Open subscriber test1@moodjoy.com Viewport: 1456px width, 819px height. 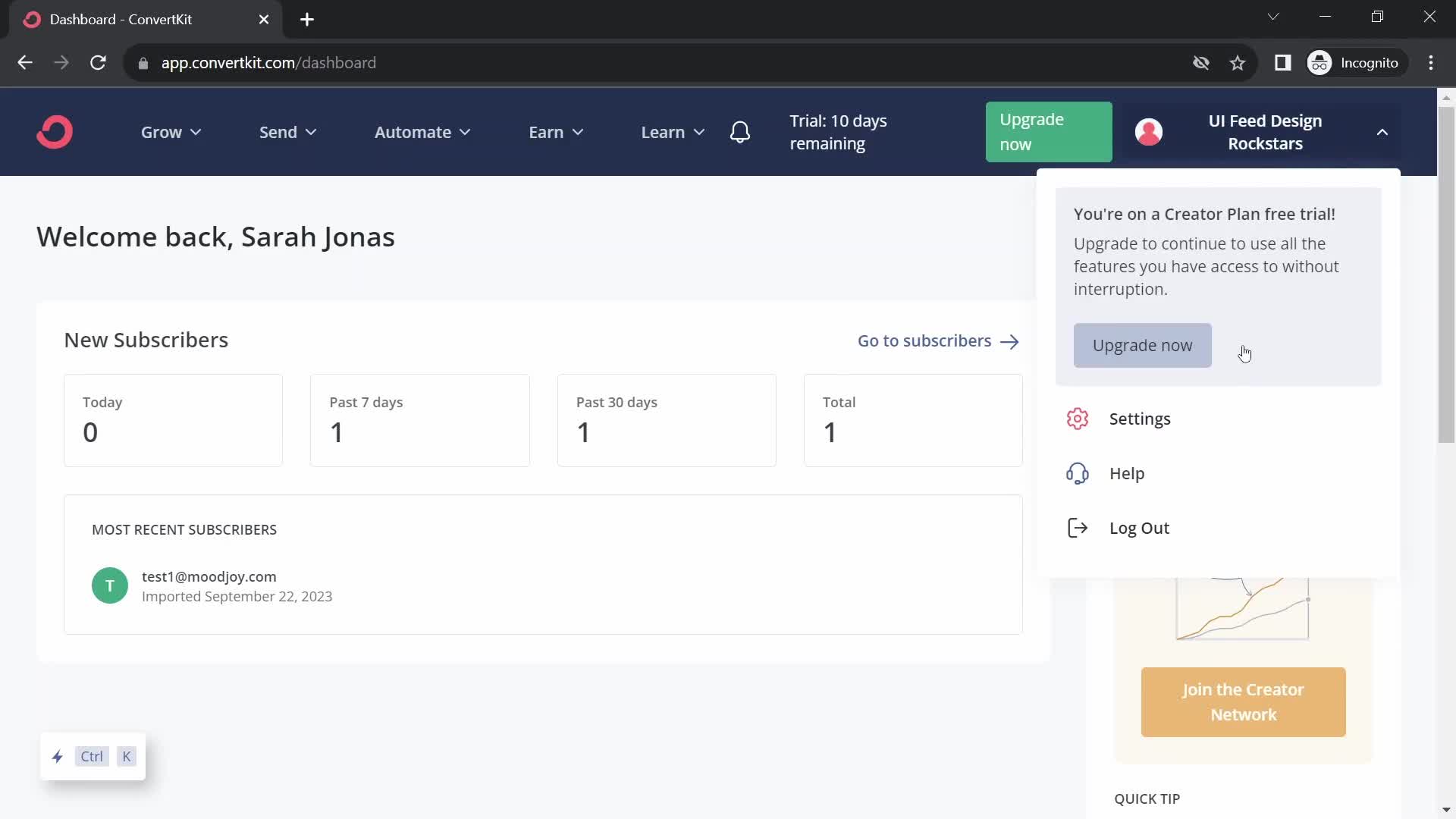point(209,576)
